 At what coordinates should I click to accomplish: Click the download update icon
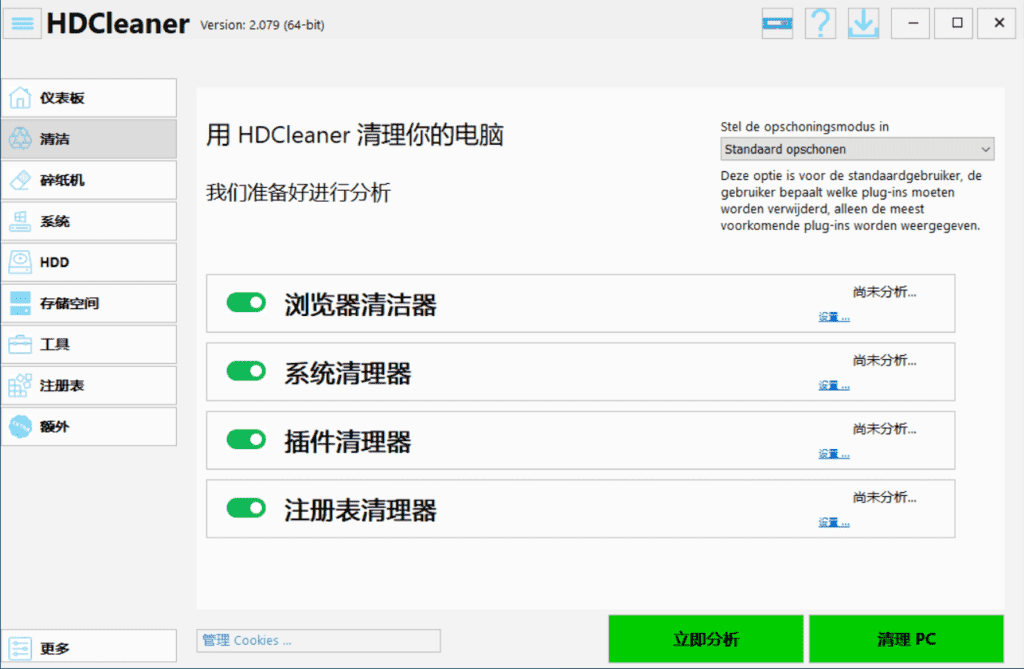click(862, 22)
